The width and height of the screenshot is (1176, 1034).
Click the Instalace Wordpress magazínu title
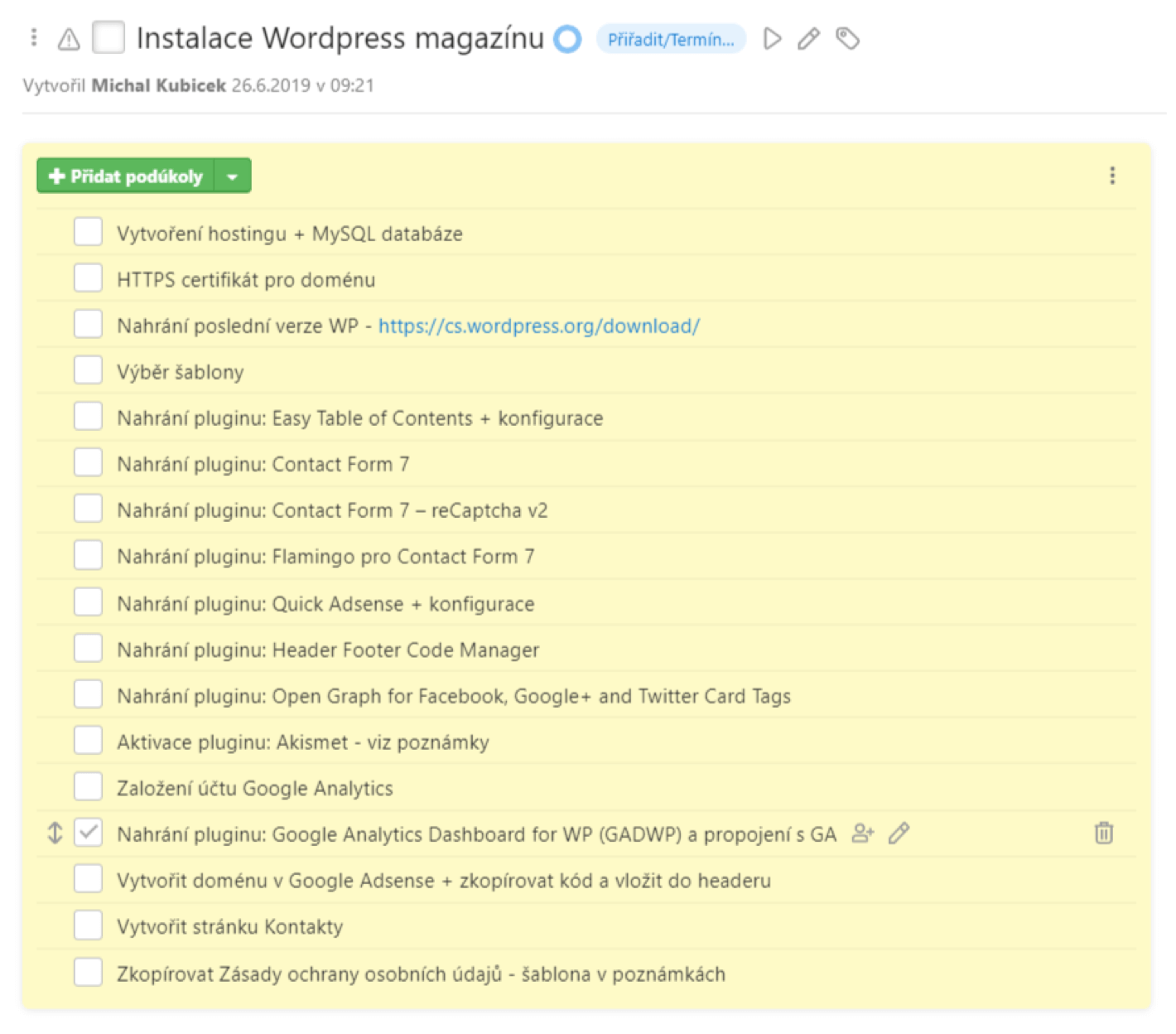click(340, 39)
